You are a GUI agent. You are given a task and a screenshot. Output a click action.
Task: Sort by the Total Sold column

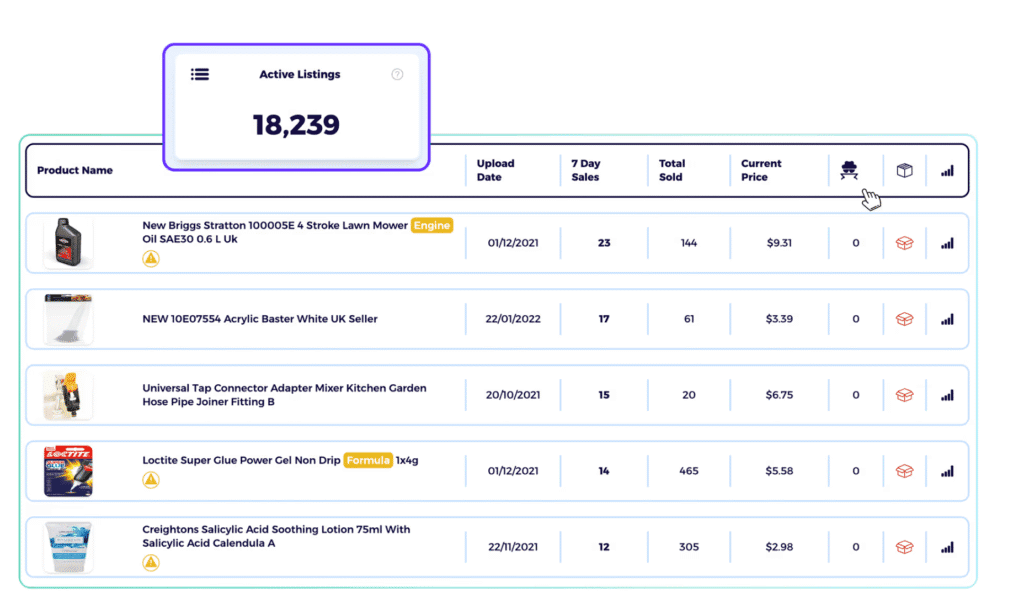[x=673, y=170]
